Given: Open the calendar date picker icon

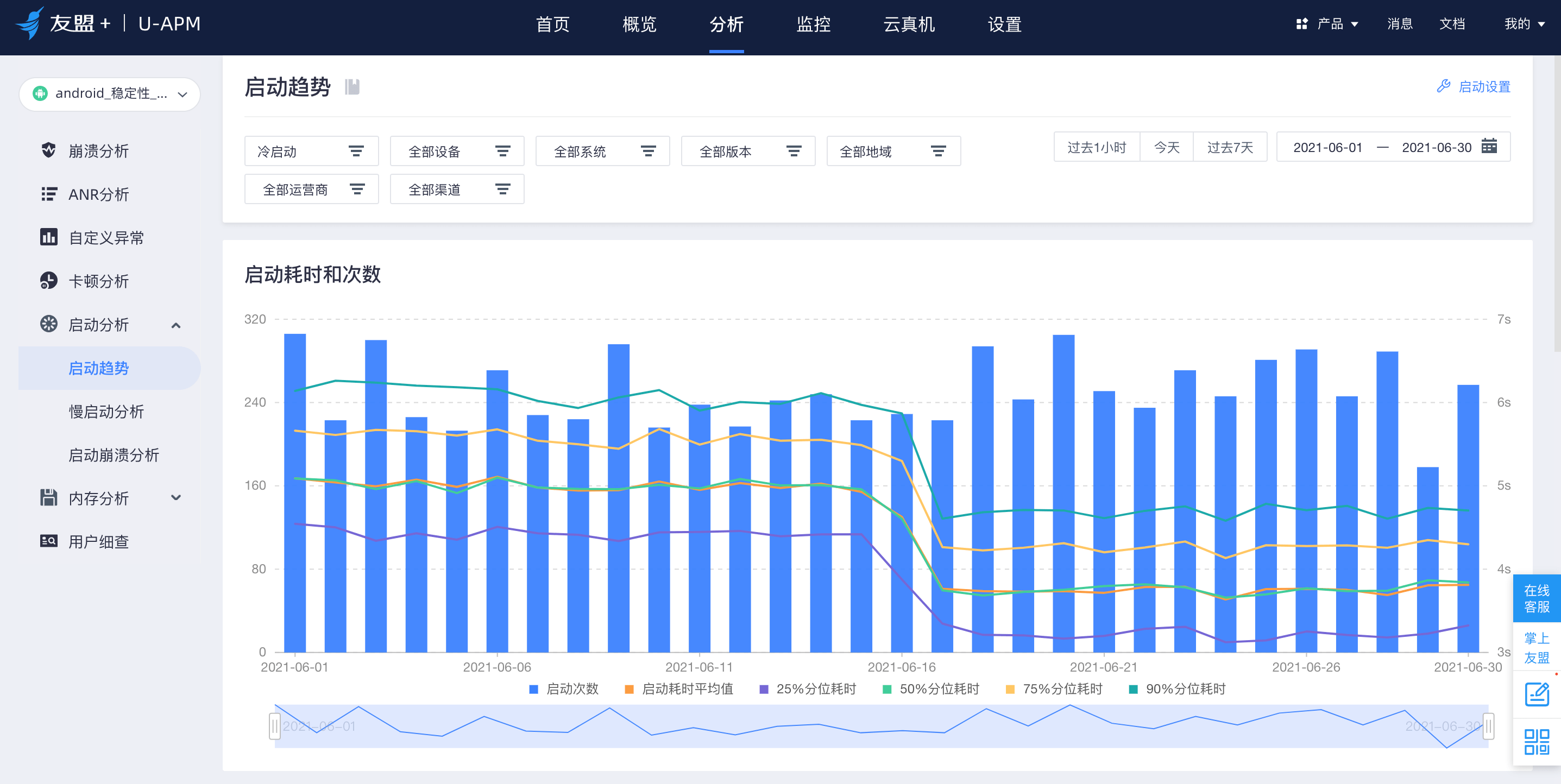Looking at the screenshot, I should tap(1489, 147).
